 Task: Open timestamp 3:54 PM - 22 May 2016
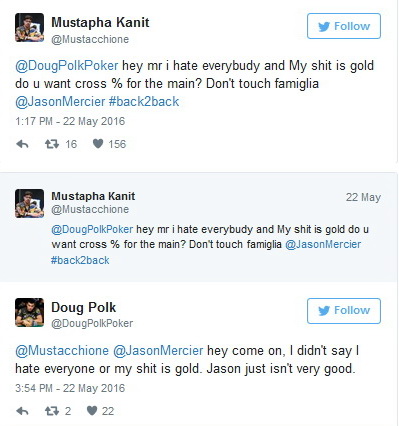70,388
